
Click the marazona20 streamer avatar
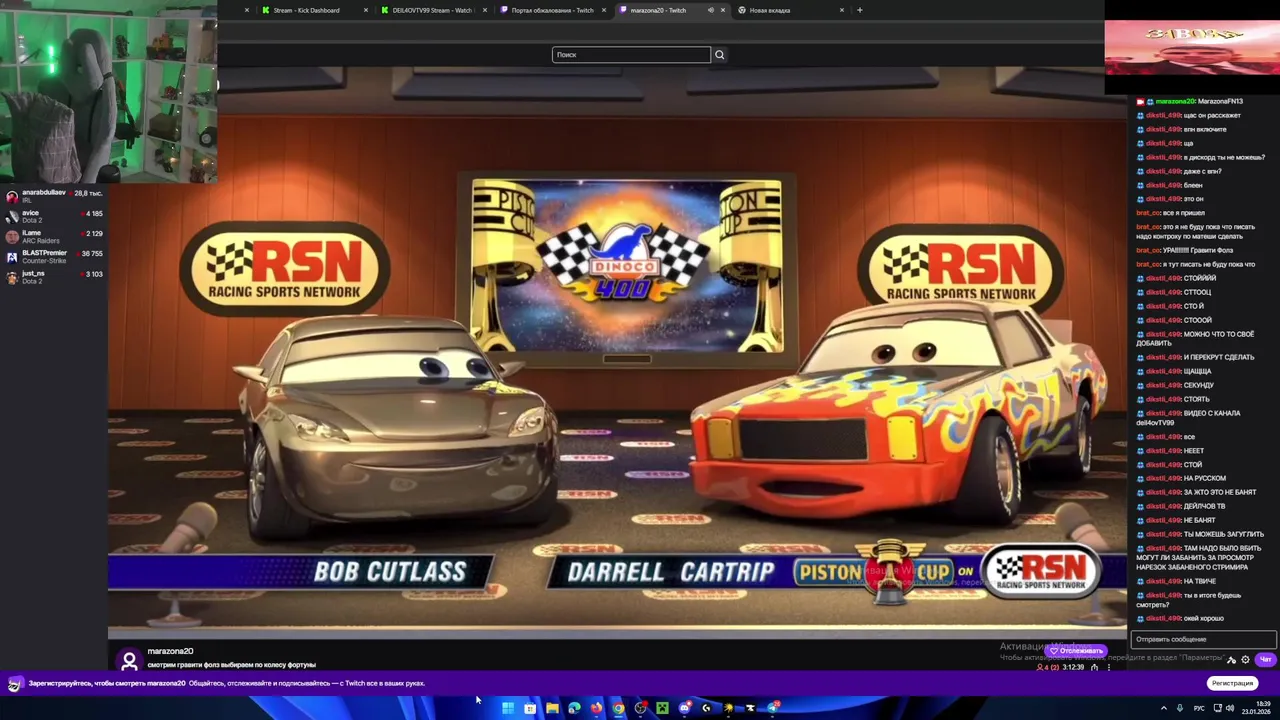(x=129, y=660)
